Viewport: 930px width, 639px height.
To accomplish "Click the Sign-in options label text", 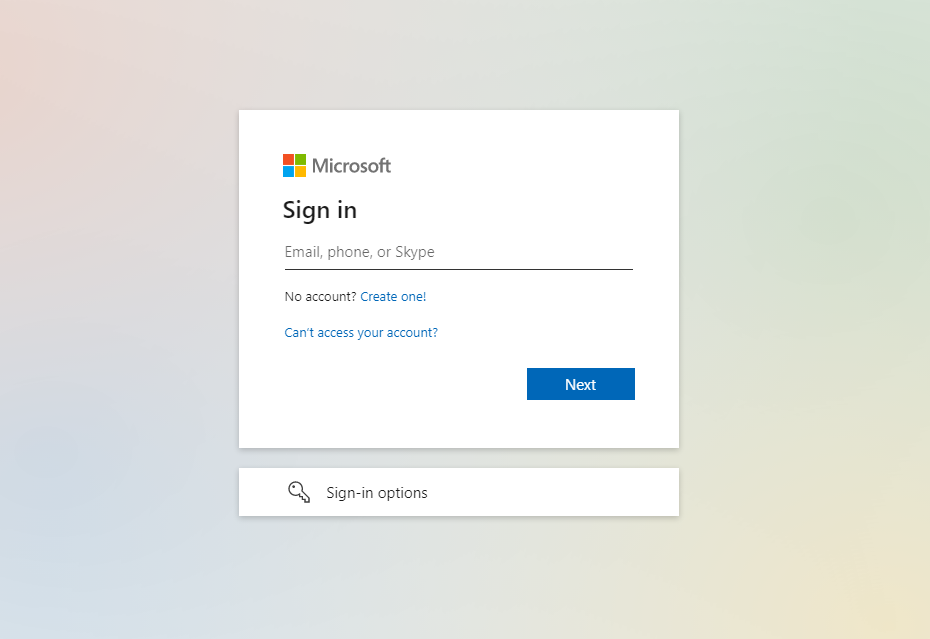I will tap(377, 493).
